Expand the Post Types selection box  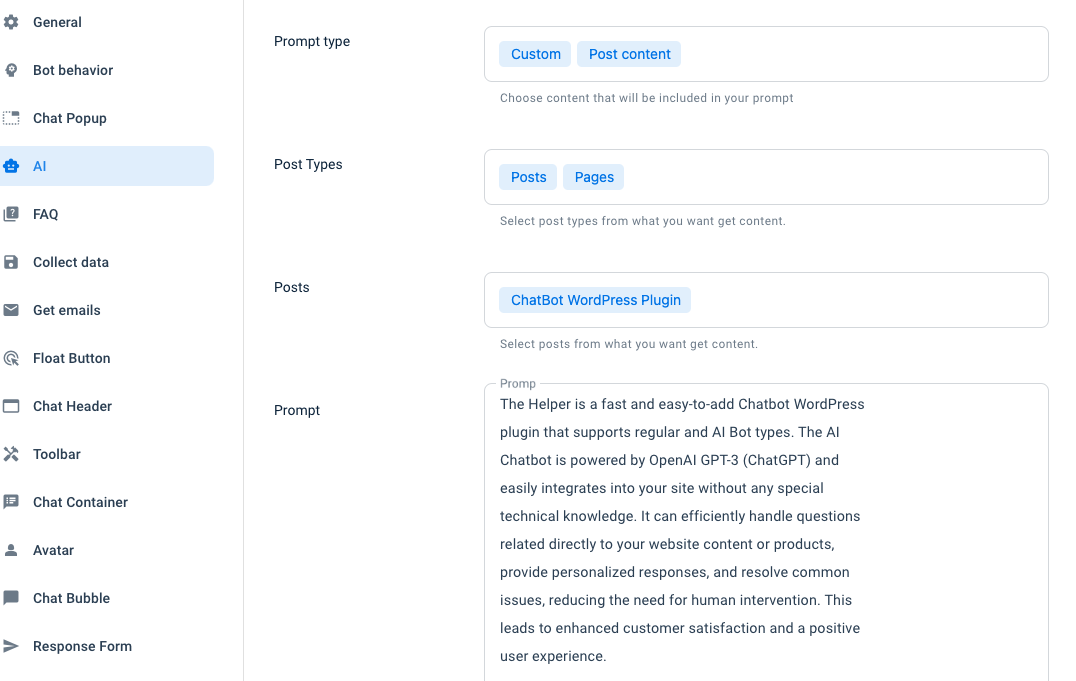[766, 177]
